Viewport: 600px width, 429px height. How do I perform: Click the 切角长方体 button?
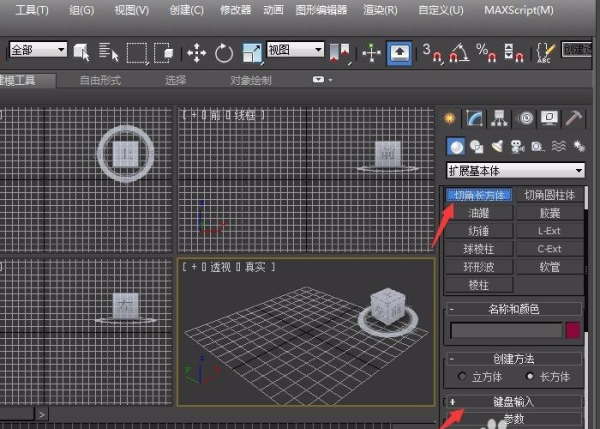(x=479, y=195)
